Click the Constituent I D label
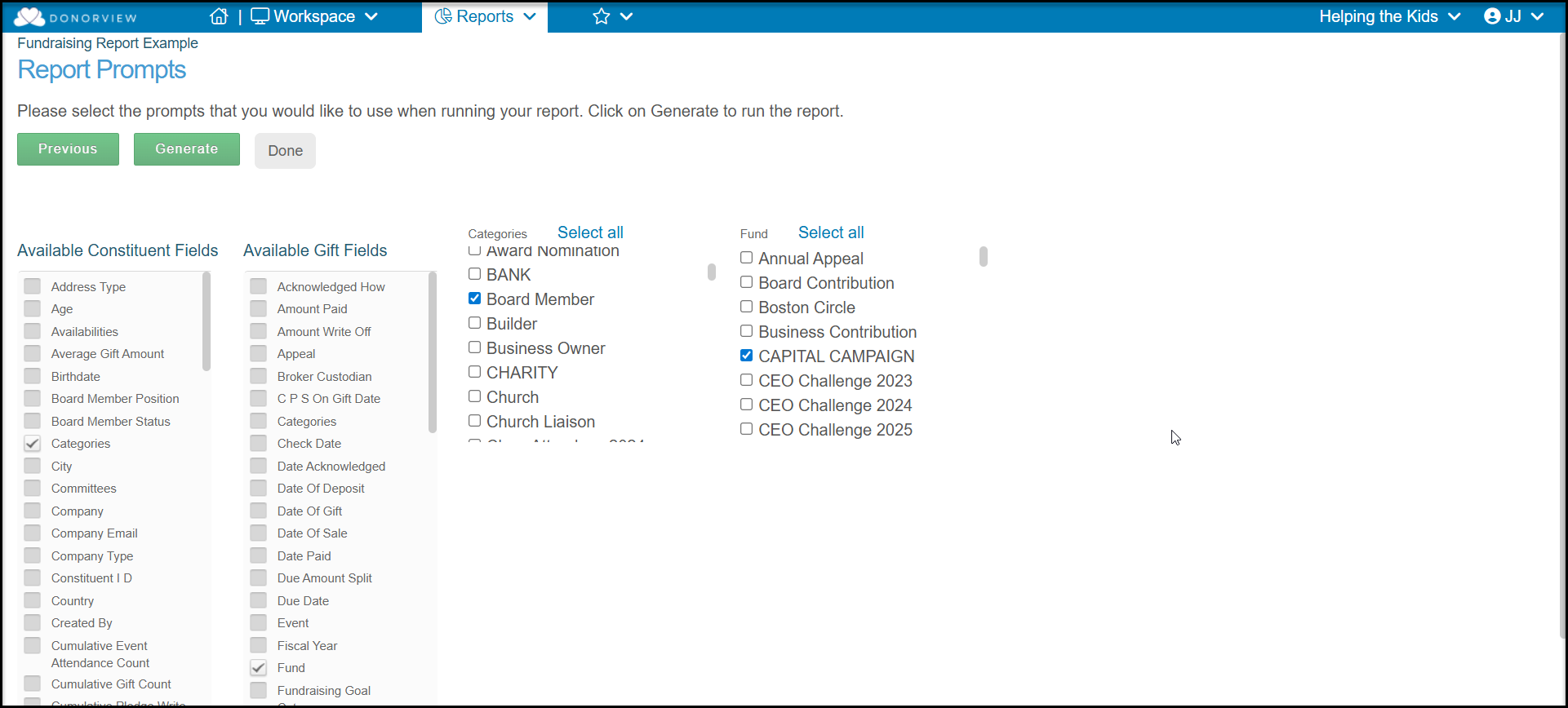 click(91, 578)
